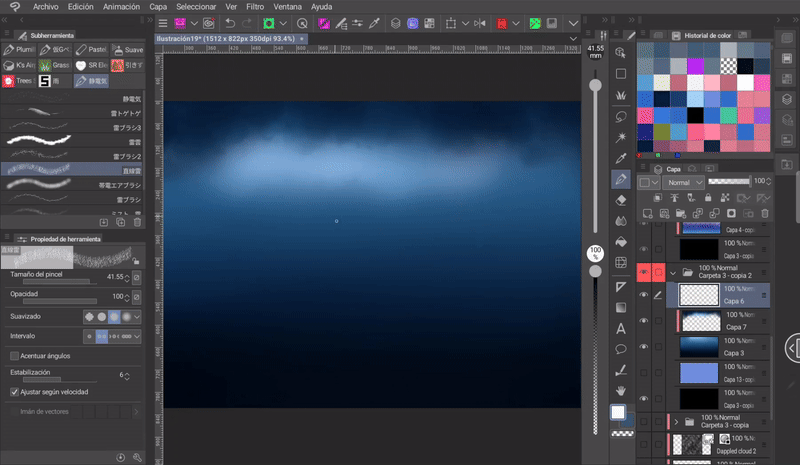Select the rectangle Figure tool
This screenshot has width=800, height=465.
click(621, 74)
